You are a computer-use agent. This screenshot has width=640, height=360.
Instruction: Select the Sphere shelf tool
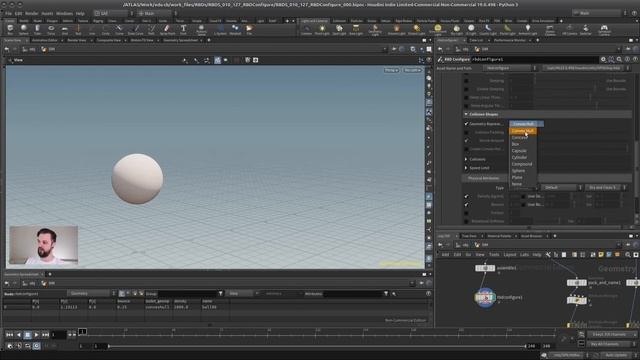[x=24, y=29]
